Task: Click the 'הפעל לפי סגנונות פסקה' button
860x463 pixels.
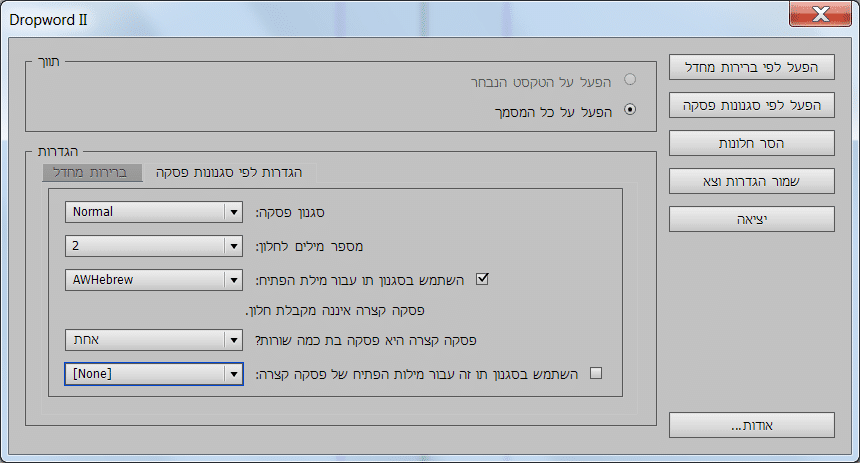Action: point(751,105)
